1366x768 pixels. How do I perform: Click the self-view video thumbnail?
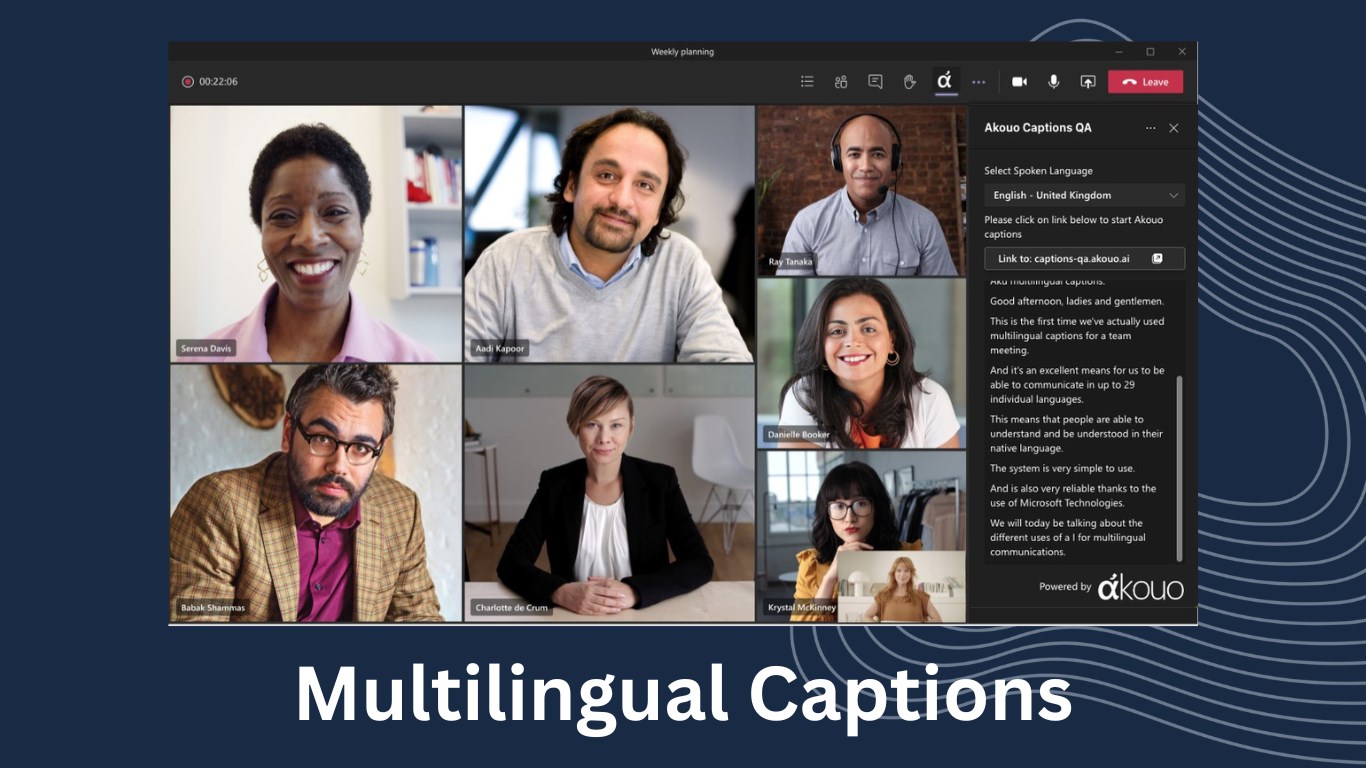pyautogui.click(x=901, y=586)
